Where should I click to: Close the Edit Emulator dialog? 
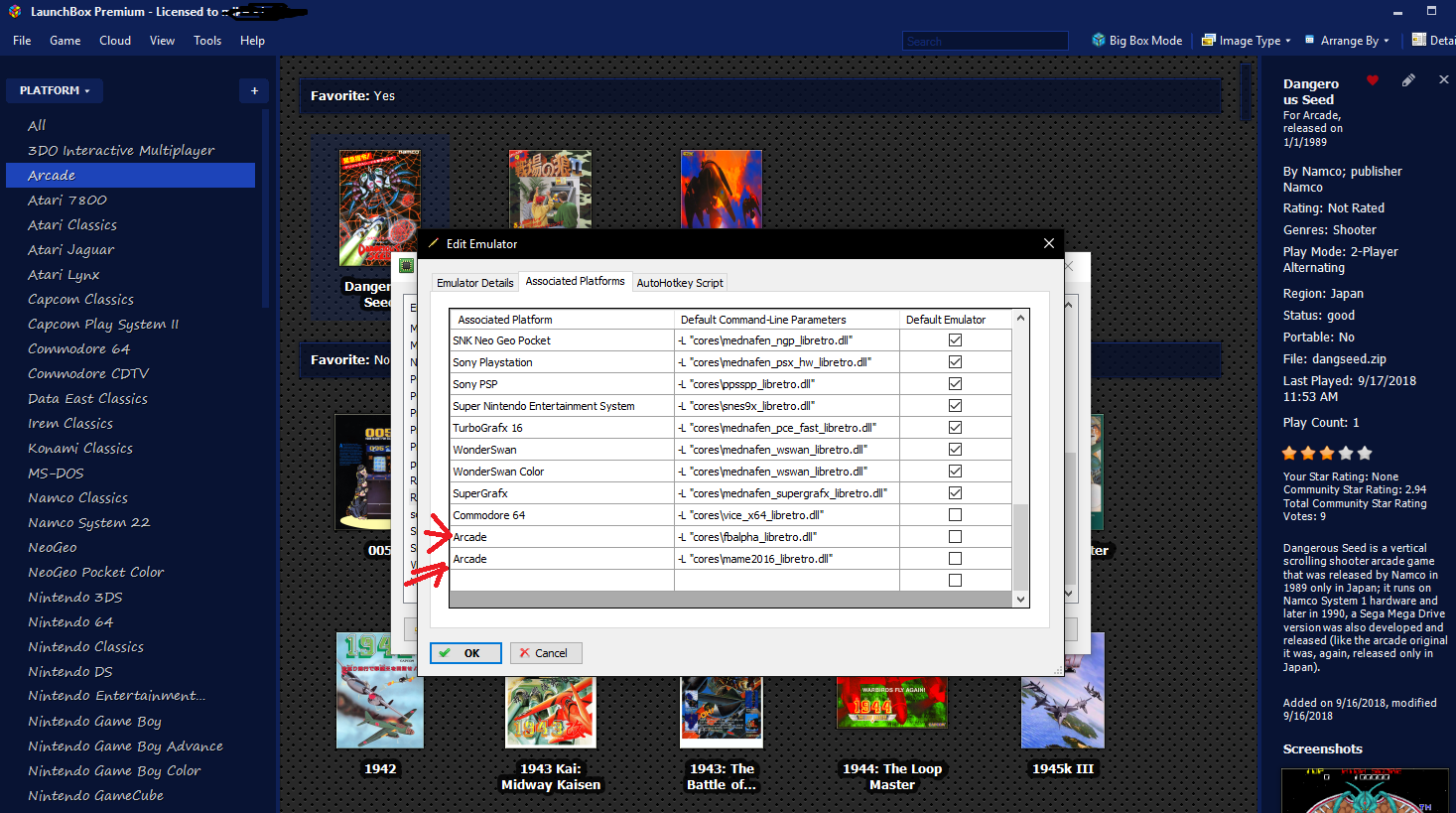(1049, 243)
